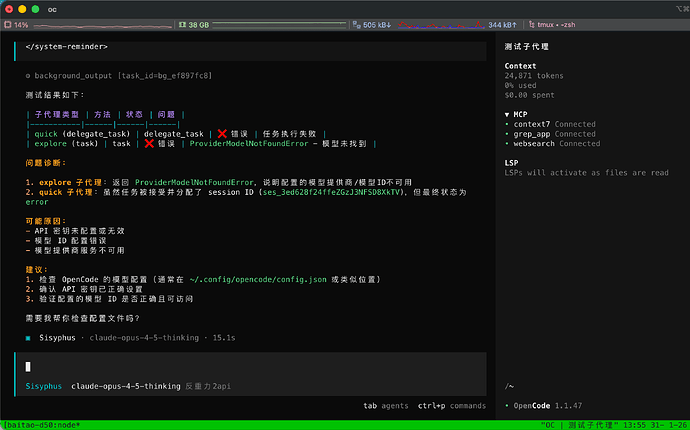Image resolution: width=690 pixels, height=430 pixels.
Task: Click the 问题 table header
Action: pos(166,114)
